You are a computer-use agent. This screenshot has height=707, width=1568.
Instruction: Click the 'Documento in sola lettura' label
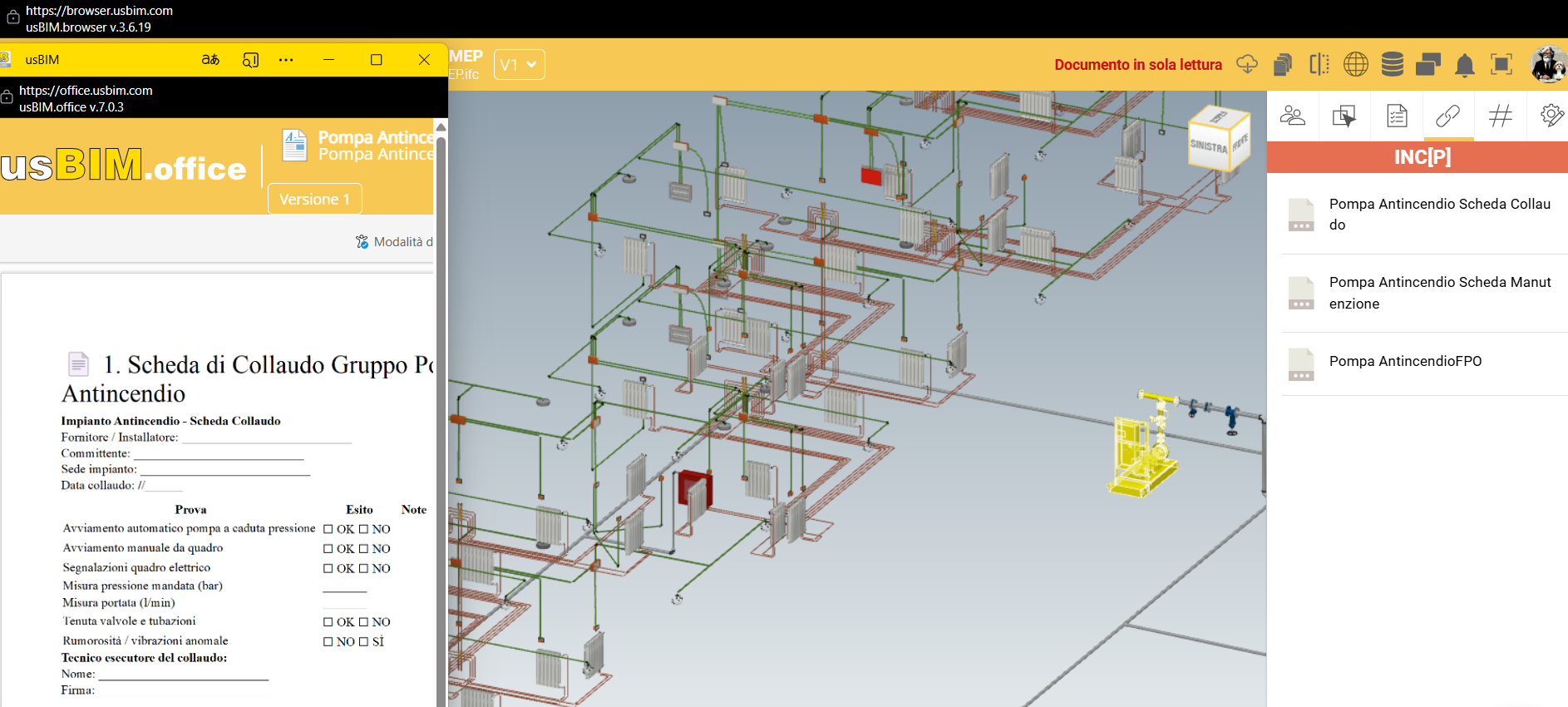click(1138, 65)
